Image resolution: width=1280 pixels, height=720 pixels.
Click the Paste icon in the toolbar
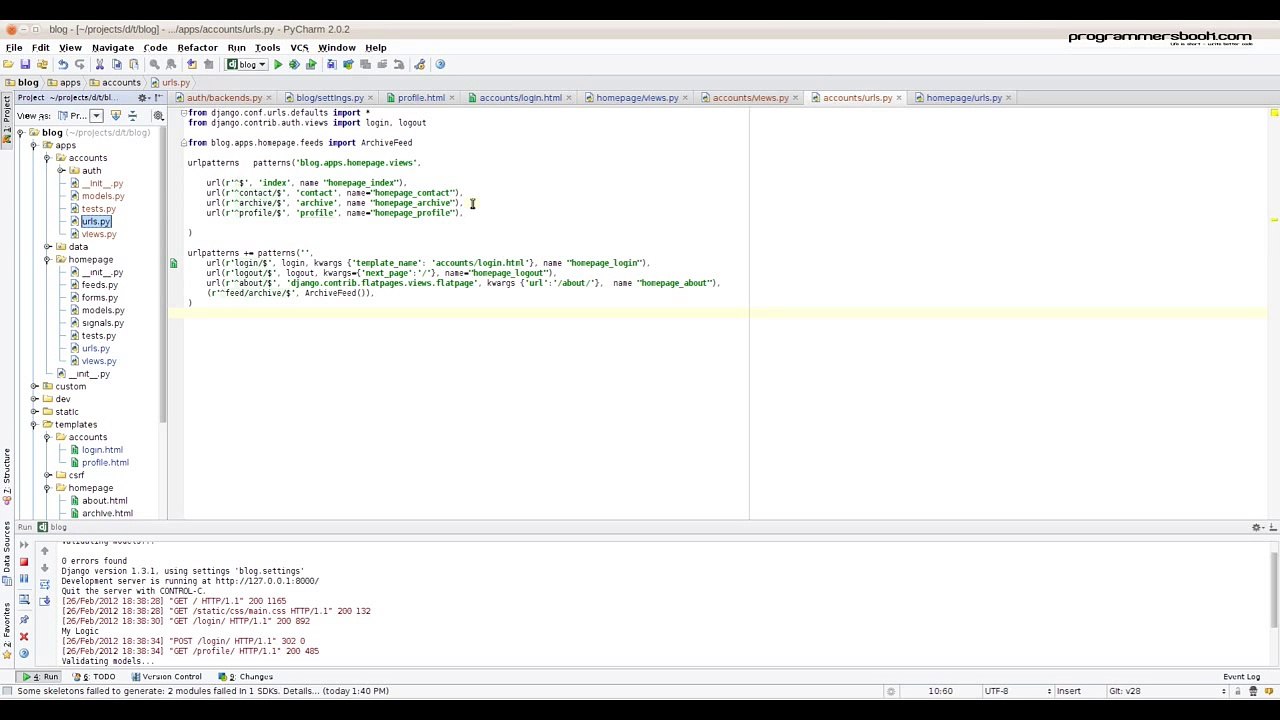point(134,65)
